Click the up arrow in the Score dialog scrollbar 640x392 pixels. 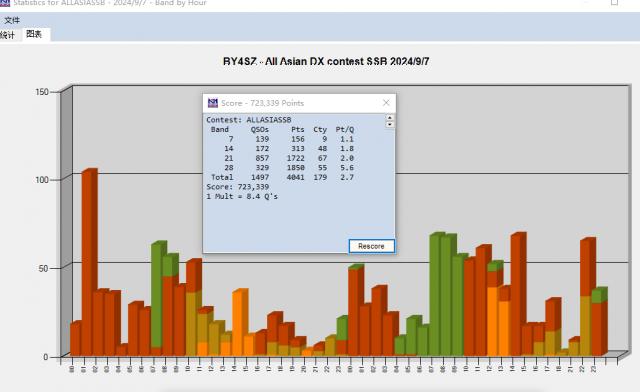pyautogui.click(x=390, y=118)
